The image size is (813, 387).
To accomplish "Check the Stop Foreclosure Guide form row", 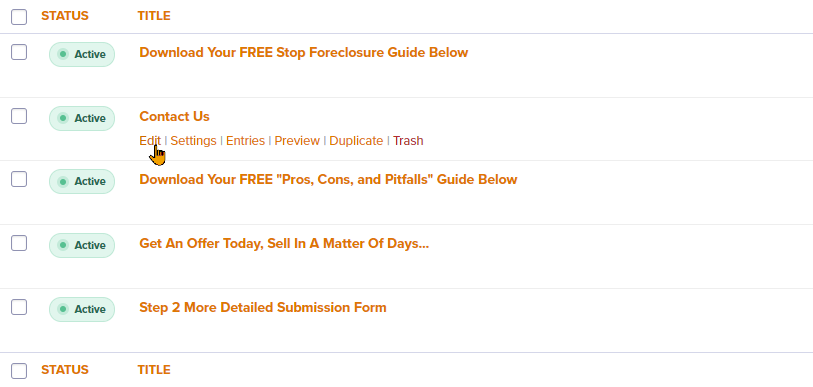I will [19, 52].
